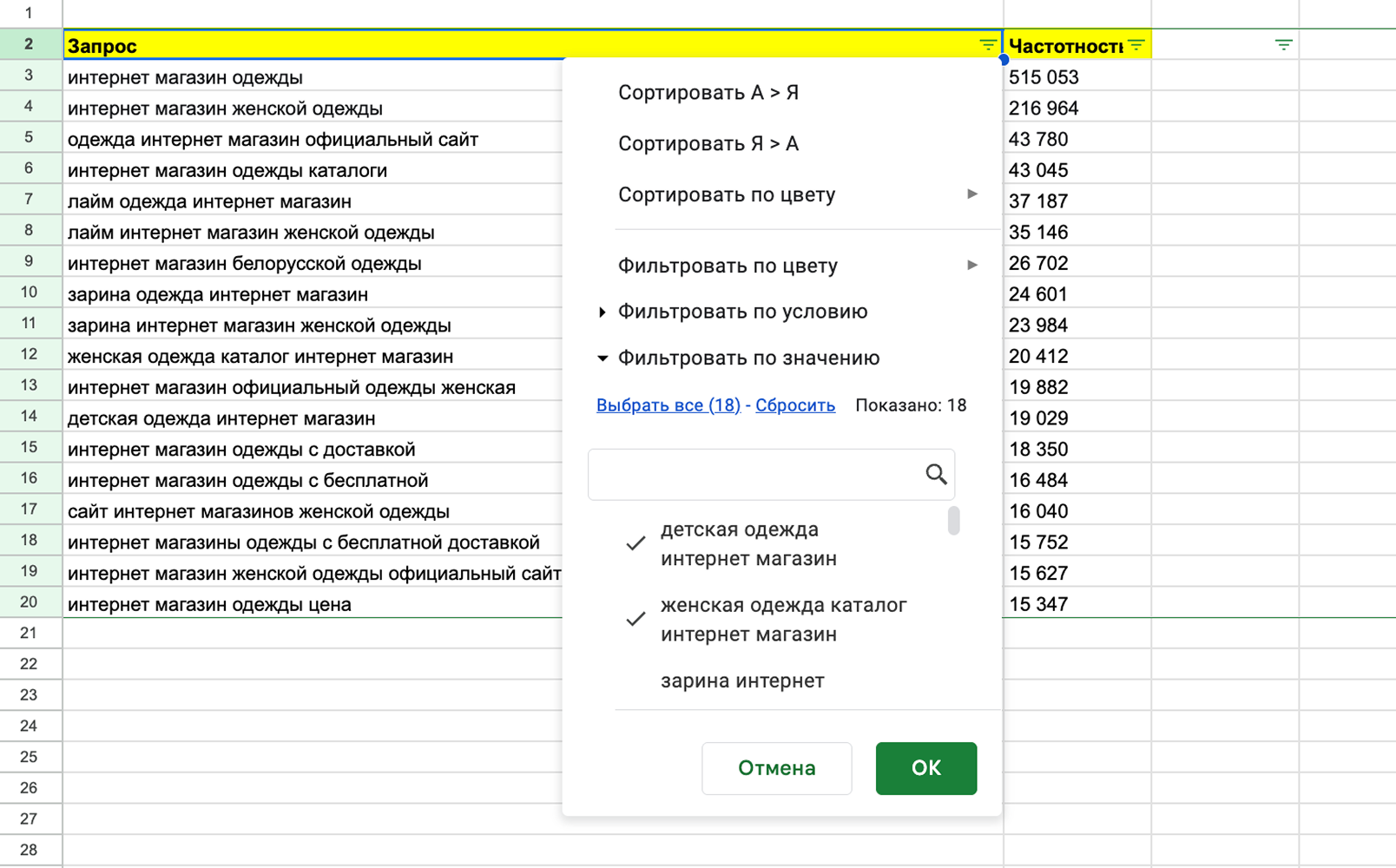The height and width of the screenshot is (868, 1396).
Task: Open the filter icon on the Запрос header
Action: (x=987, y=44)
